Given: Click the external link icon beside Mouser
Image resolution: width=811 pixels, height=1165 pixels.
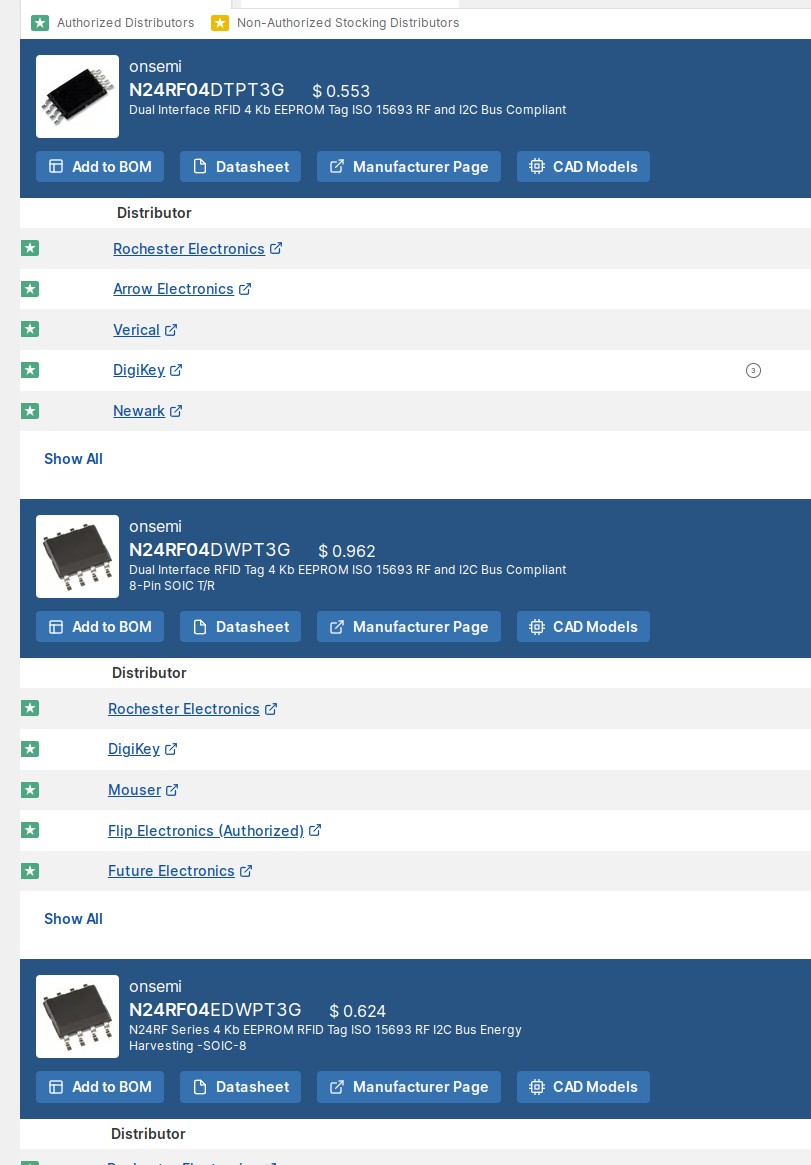Looking at the screenshot, I should [171, 790].
